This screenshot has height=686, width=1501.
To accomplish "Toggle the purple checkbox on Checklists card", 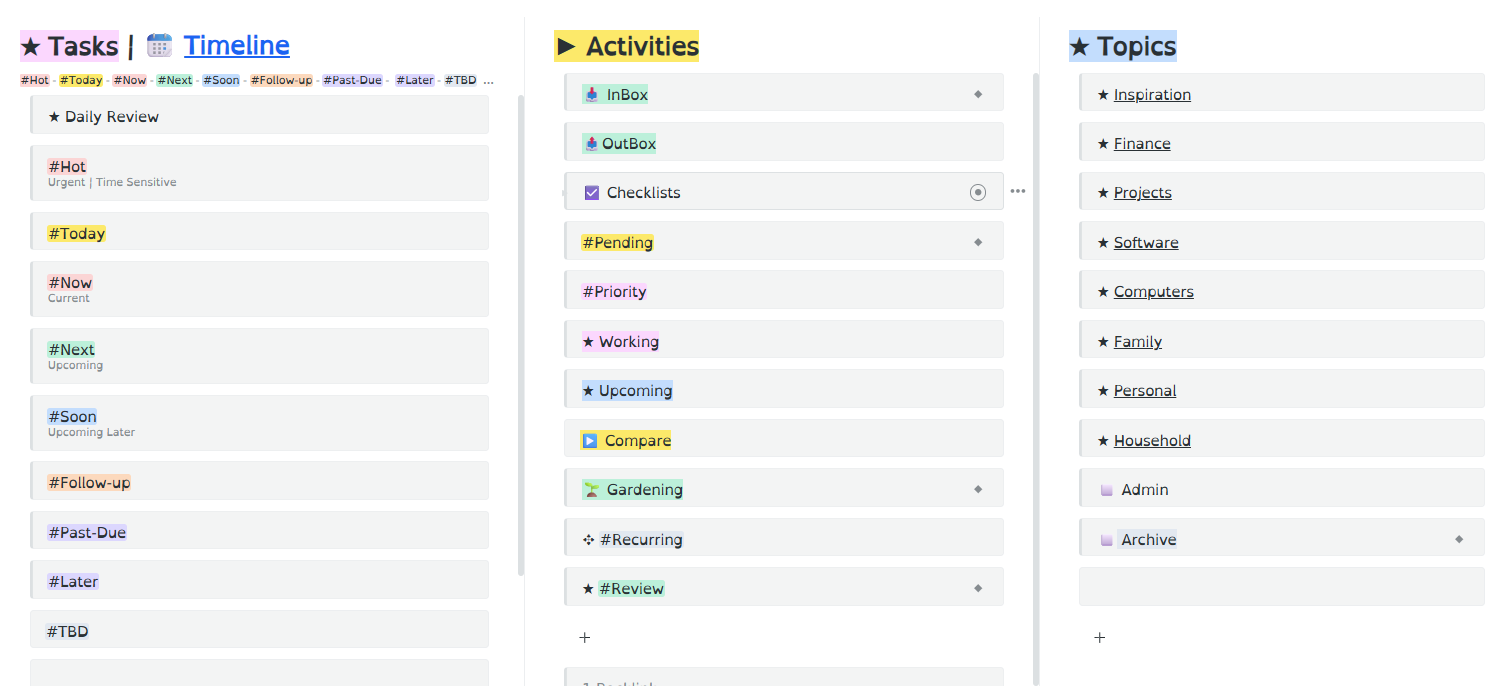I will [591, 193].
